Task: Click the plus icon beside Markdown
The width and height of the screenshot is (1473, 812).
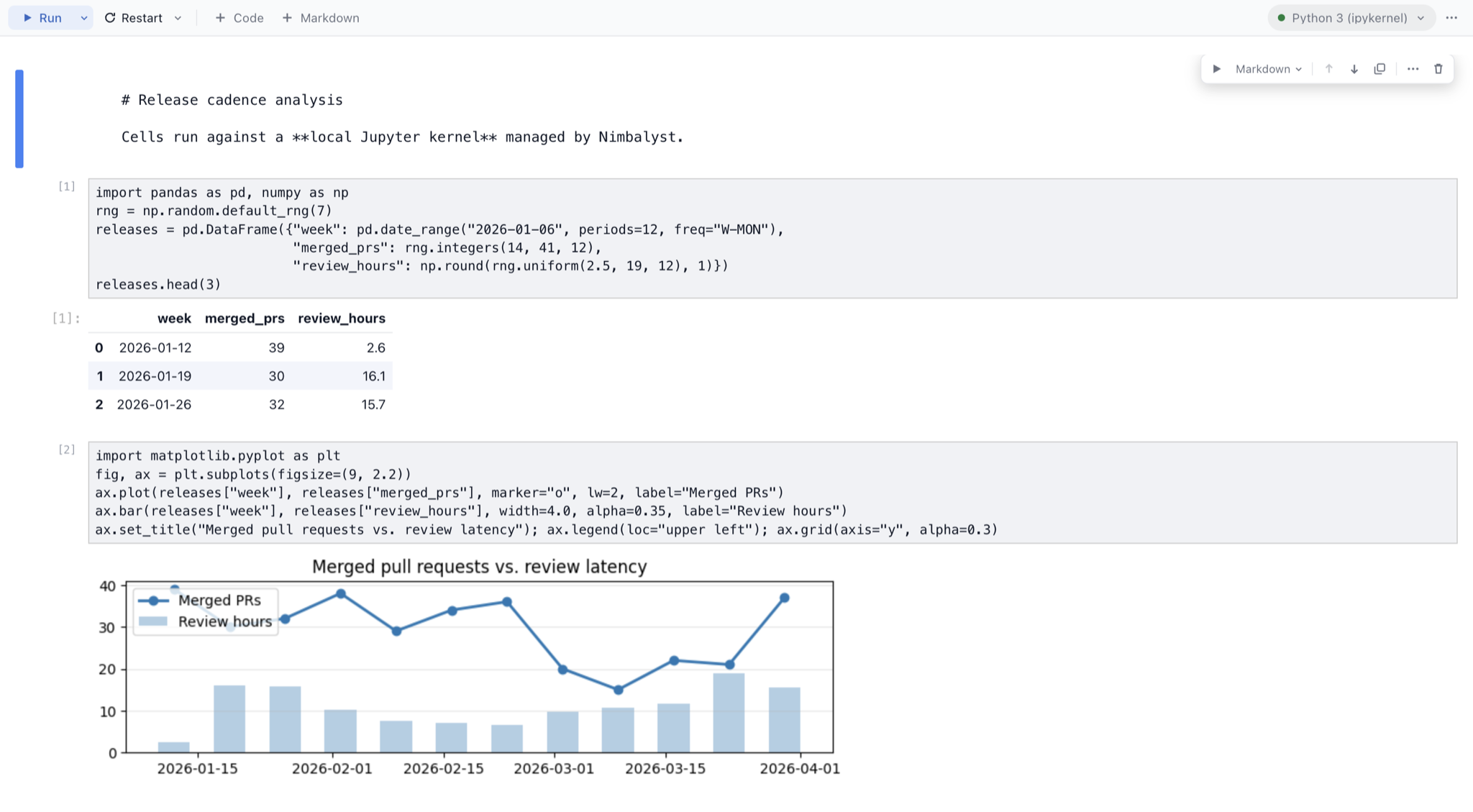Action: [287, 18]
